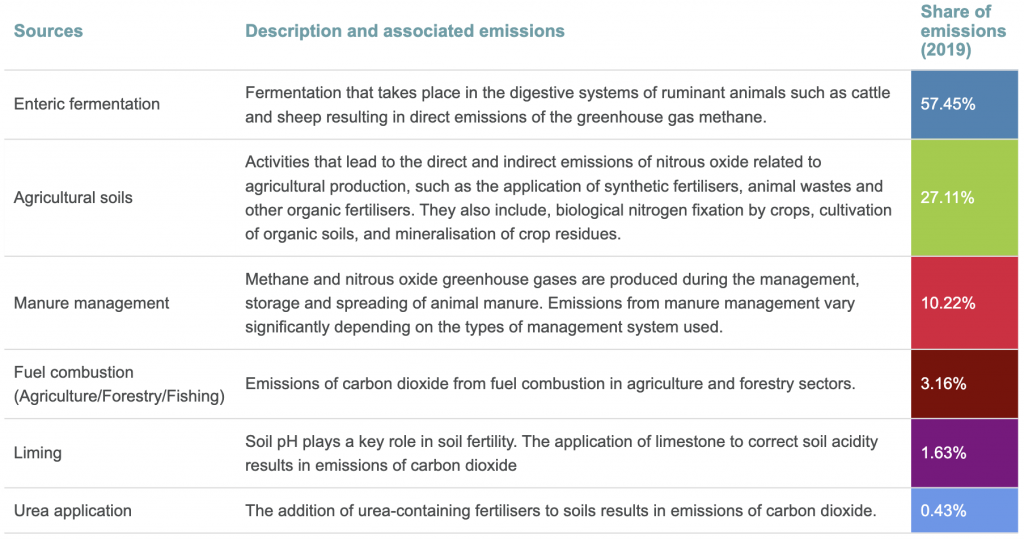
Task: Select the Liming row label
Action: [37, 453]
